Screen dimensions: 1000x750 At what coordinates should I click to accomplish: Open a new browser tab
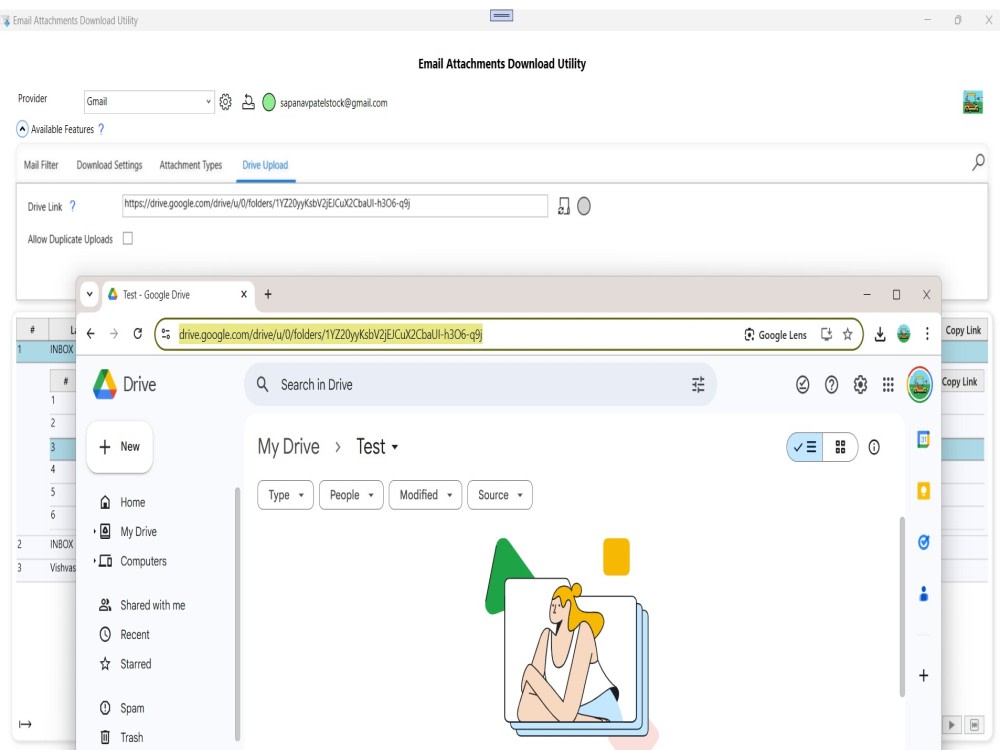[268, 294]
